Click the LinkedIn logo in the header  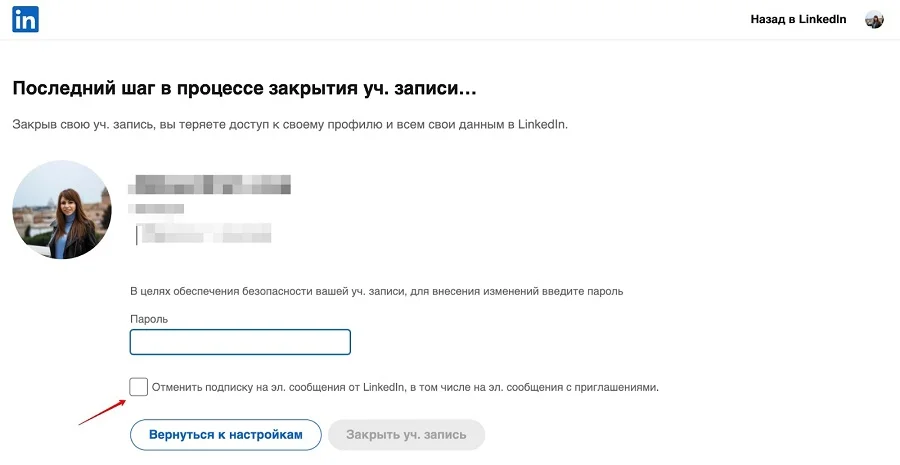point(25,20)
